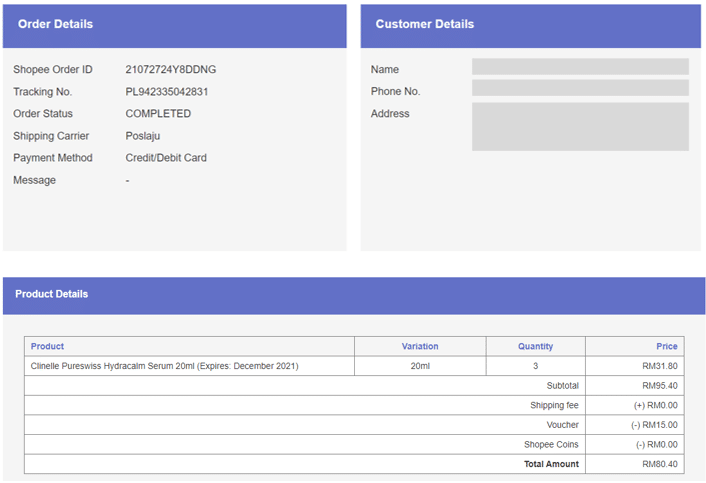Click the Price column header
706x483 pixels.
[x=666, y=346]
